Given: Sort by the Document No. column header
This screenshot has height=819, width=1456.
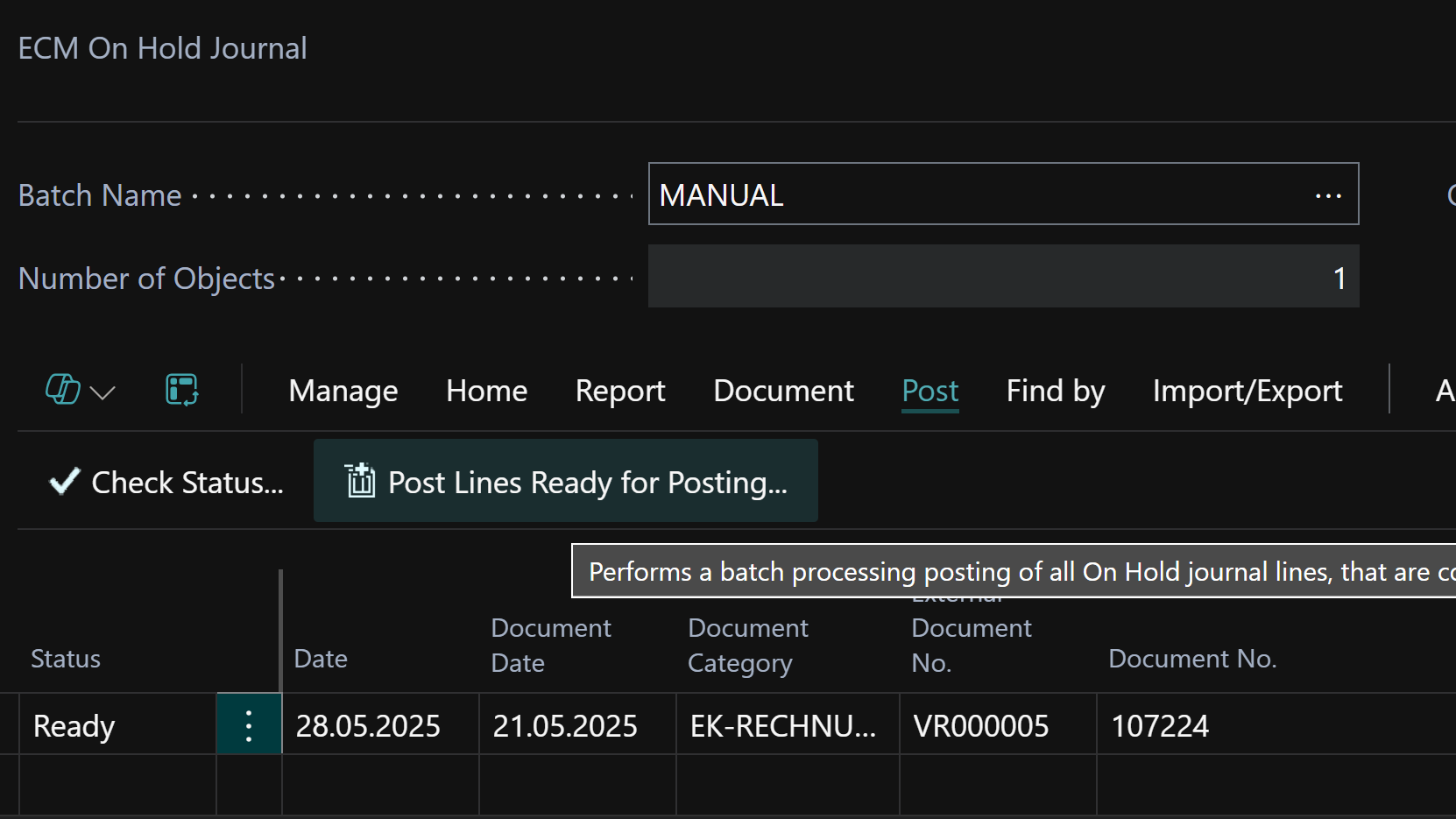Looking at the screenshot, I should [x=1192, y=659].
